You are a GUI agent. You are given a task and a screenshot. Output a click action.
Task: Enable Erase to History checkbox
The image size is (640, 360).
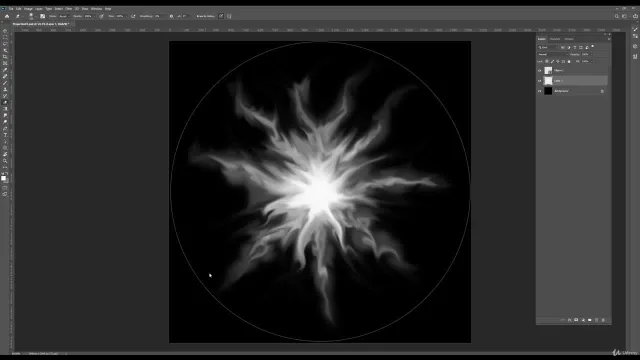206,16
